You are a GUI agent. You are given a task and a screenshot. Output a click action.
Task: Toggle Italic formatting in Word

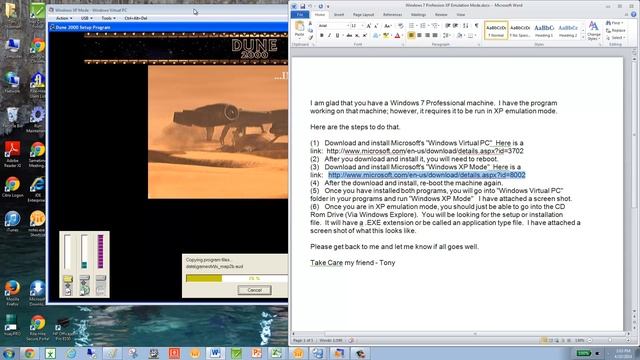329,36
